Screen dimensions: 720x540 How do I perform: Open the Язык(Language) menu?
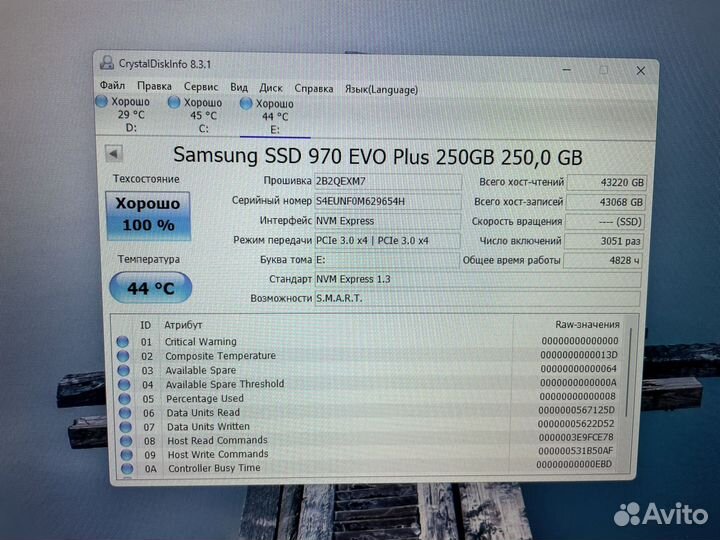tap(381, 89)
